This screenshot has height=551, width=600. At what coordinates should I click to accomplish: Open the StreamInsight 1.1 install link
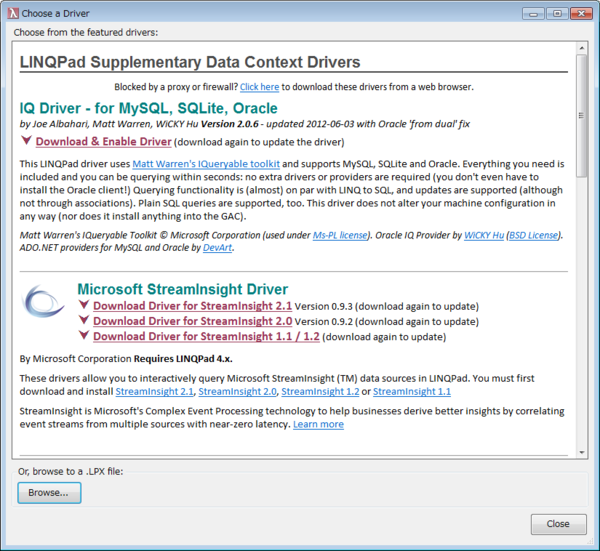[x=412, y=392]
